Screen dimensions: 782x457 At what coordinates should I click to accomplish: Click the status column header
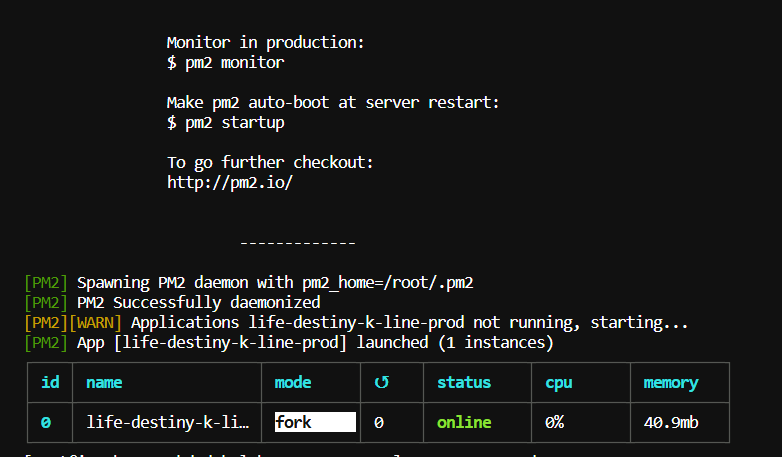tap(464, 382)
